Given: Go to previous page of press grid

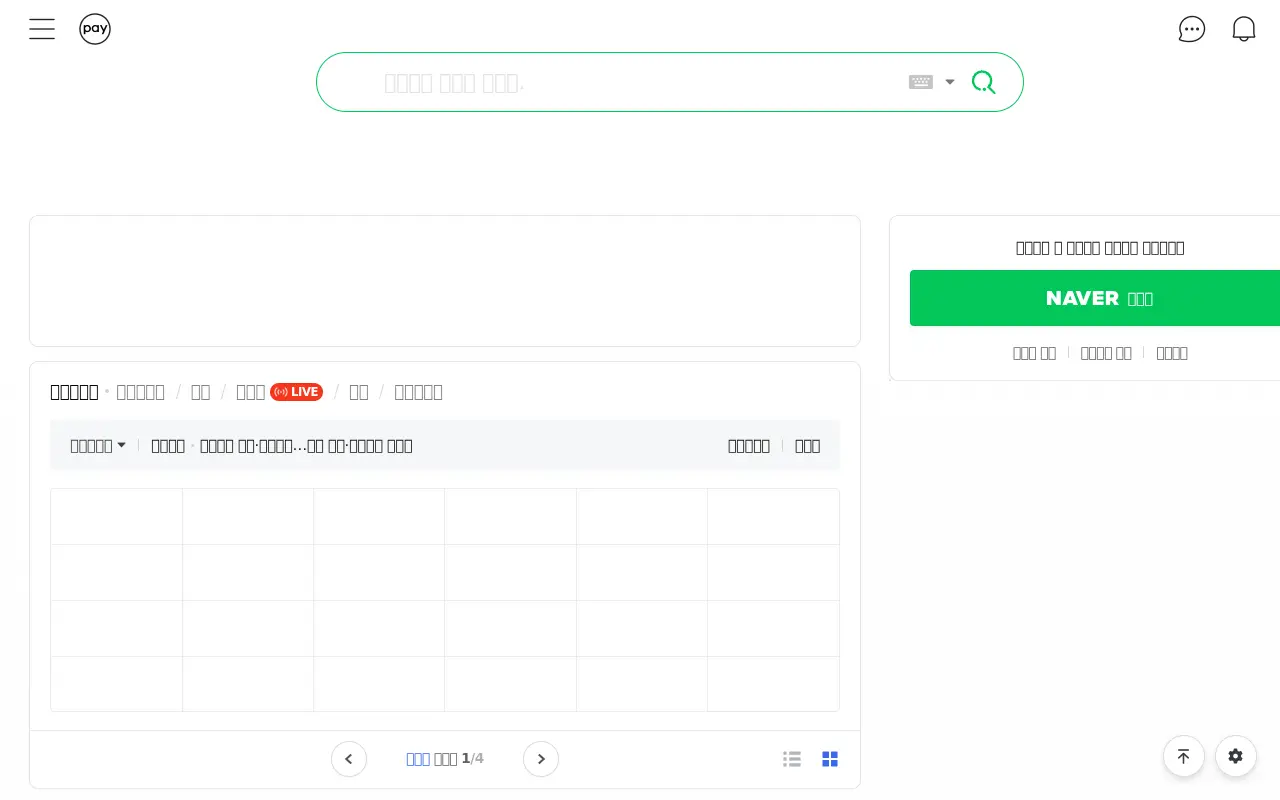Looking at the screenshot, I should pos(349,759).
